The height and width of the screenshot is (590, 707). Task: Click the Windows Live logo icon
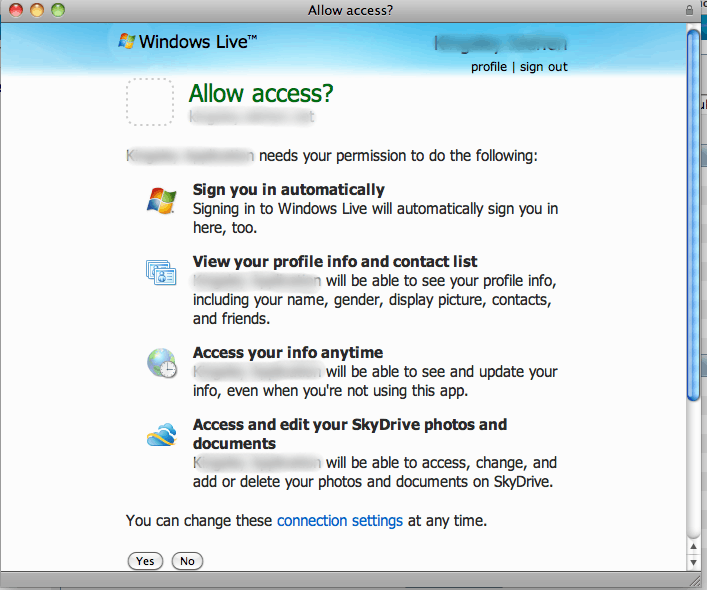tap(127, 41)
